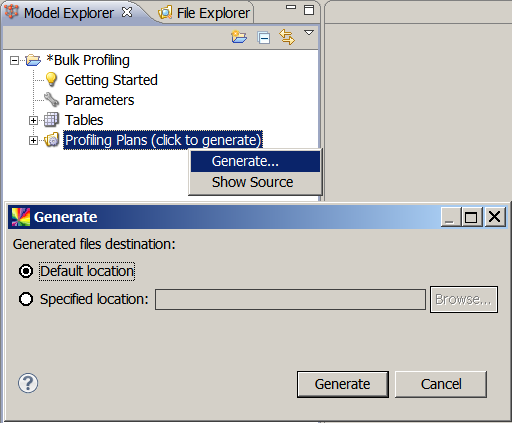
Task: Maximize the Model Explorer view panel
Action: tap(309, 10)
